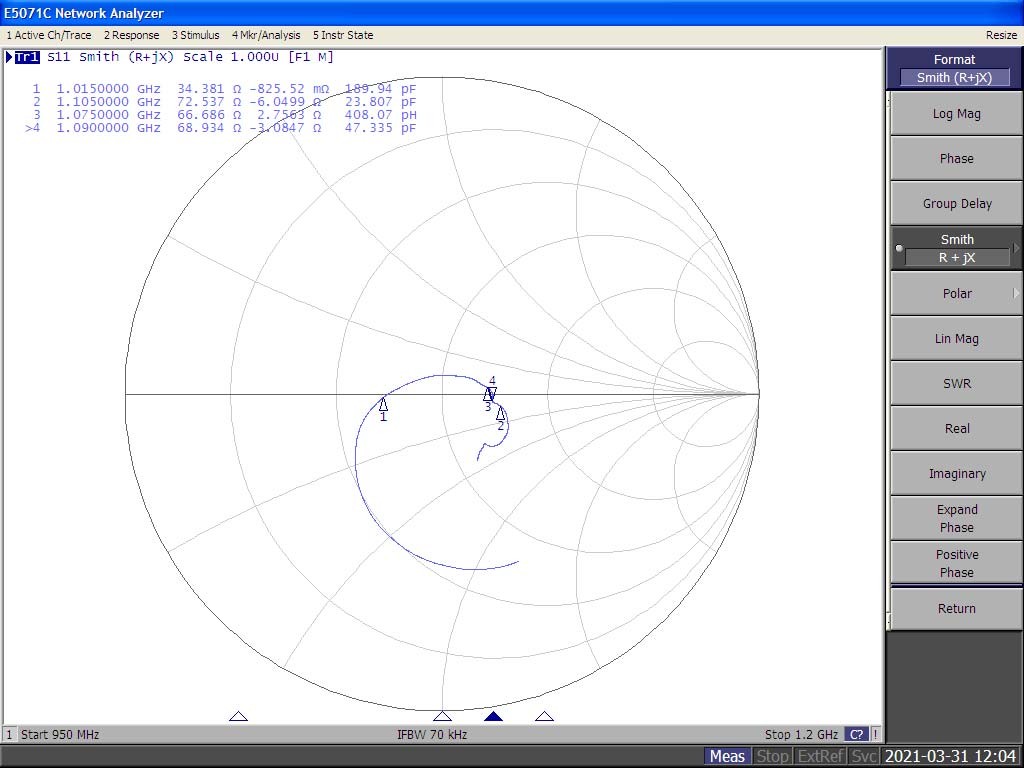Screen dimensions: 1024x768
Task: Click the Meas status indicator
Action: pos(728,756)
